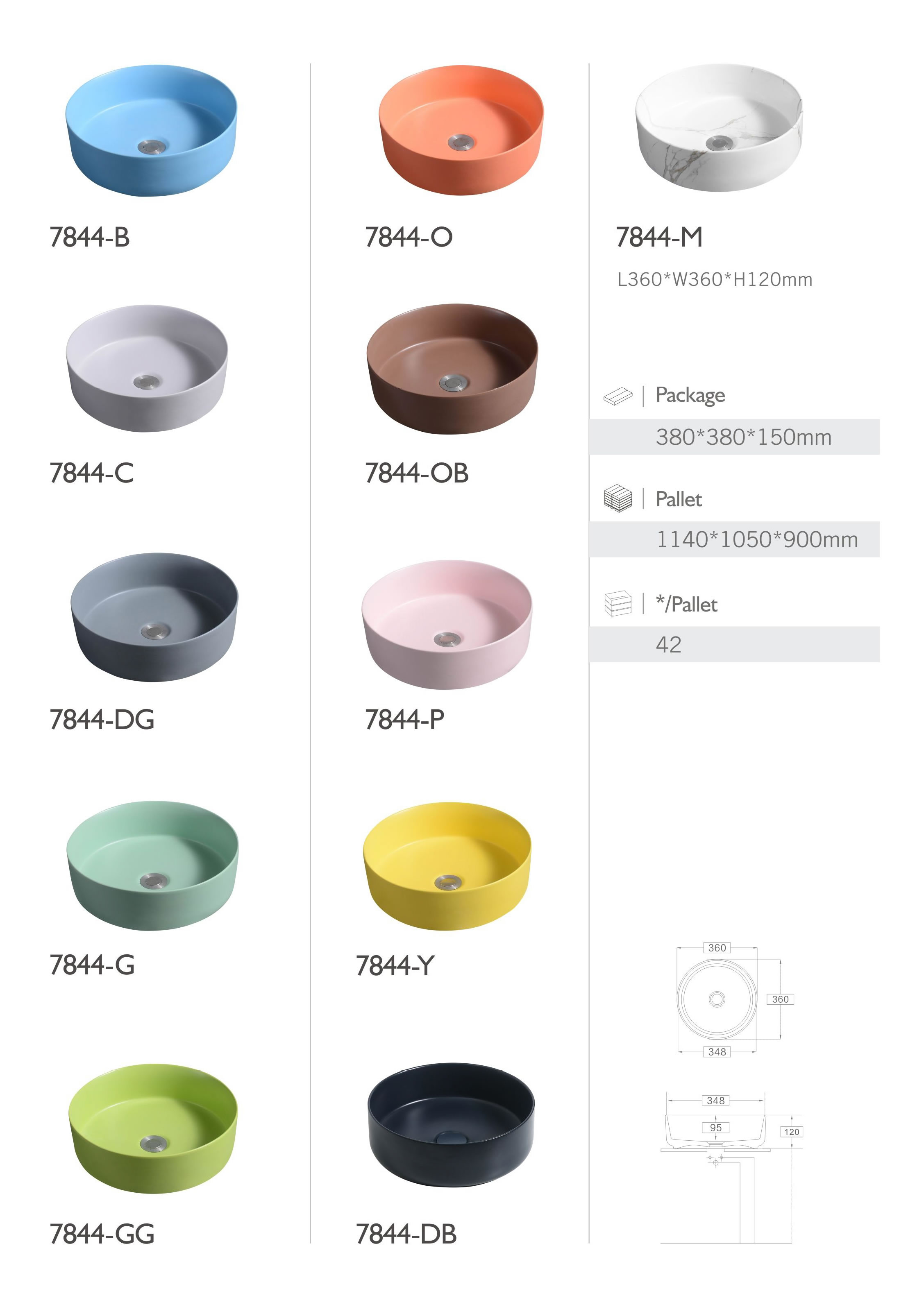Pick the pink 7844-P basin

tap(446, 625)
